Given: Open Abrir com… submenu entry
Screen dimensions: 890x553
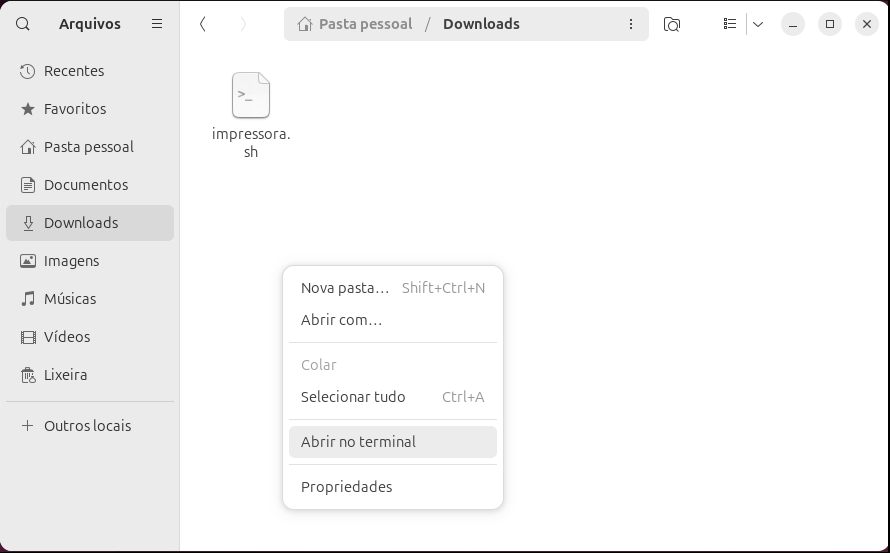Looking at the screenshot, I should pos(341,320).
